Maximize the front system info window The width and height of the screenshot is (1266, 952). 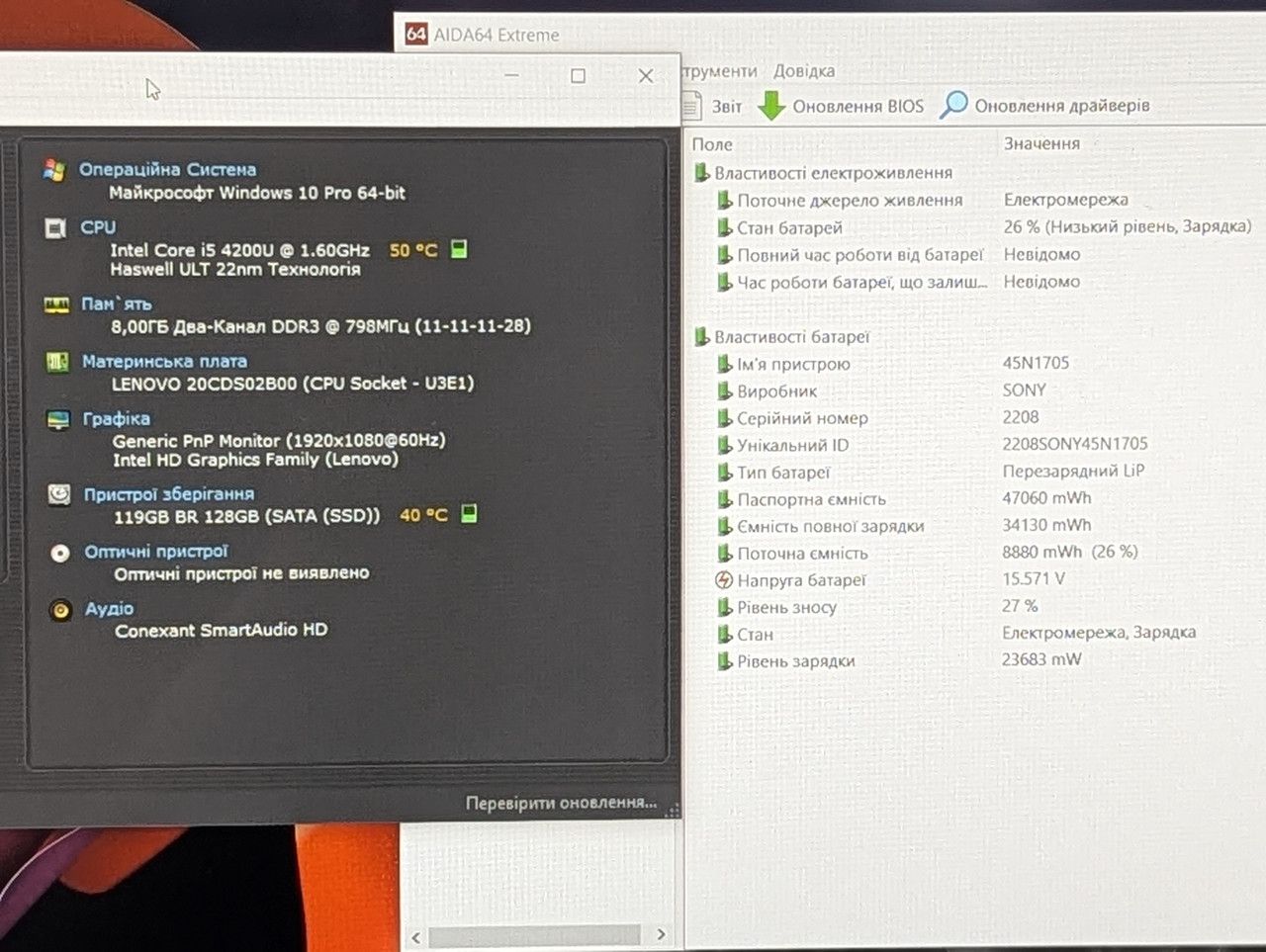pos(579,75)
